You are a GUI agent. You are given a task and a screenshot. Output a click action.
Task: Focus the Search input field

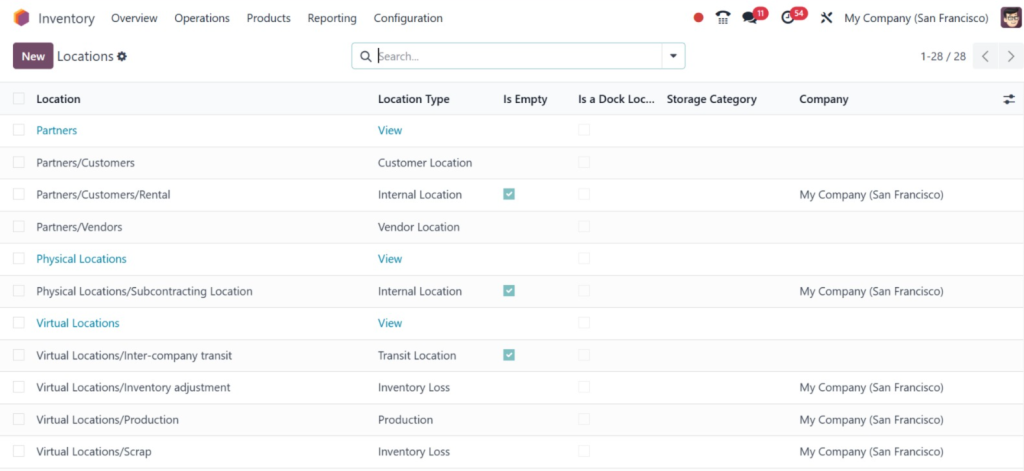point(519,56)
